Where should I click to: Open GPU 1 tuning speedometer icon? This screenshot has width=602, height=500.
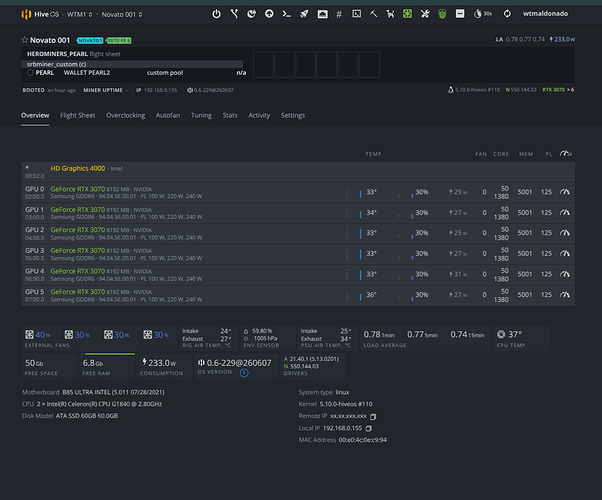pos(565,213)
